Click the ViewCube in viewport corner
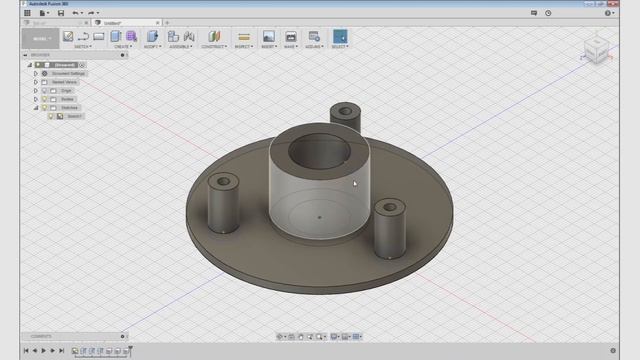This screenshot has width=640, height=360. coord(596,50)
